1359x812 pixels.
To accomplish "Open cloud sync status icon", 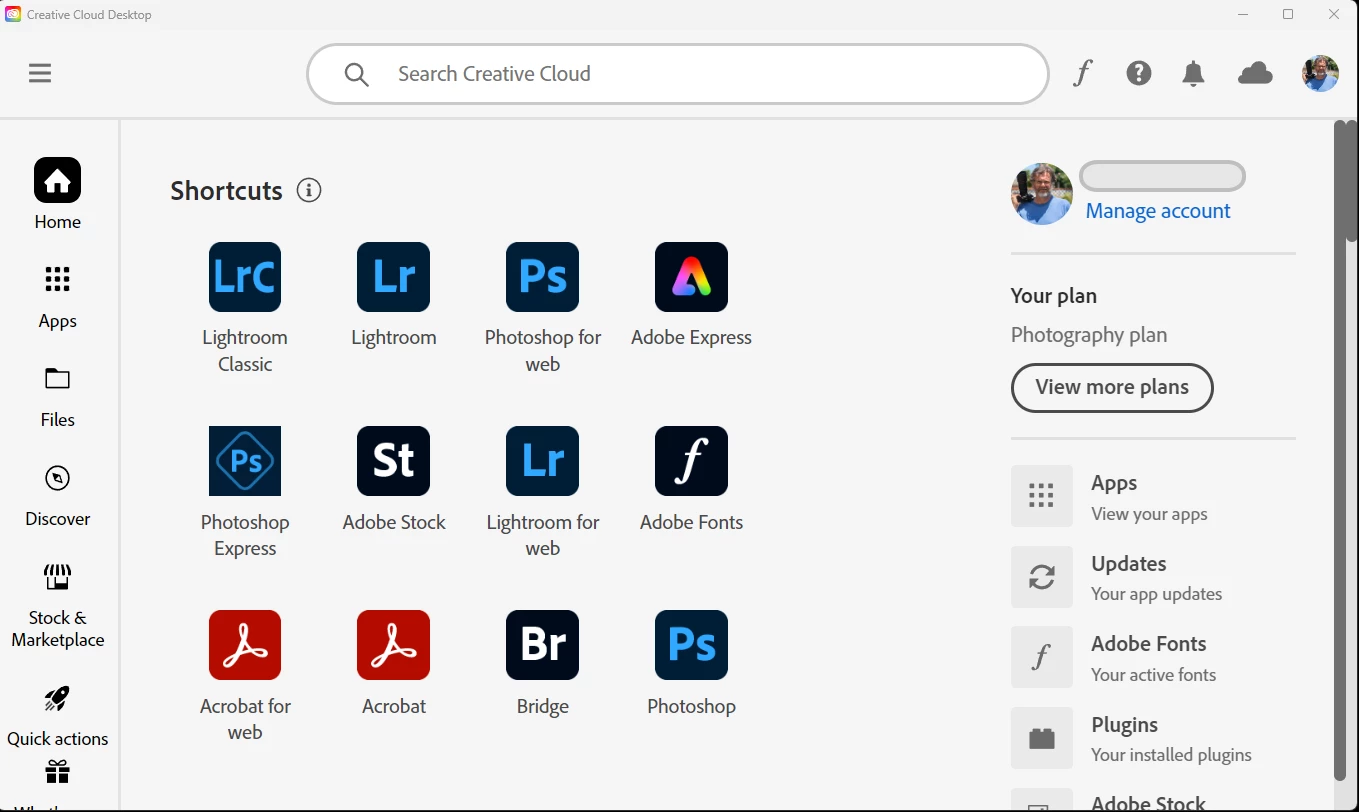I will coord(1255,73).
